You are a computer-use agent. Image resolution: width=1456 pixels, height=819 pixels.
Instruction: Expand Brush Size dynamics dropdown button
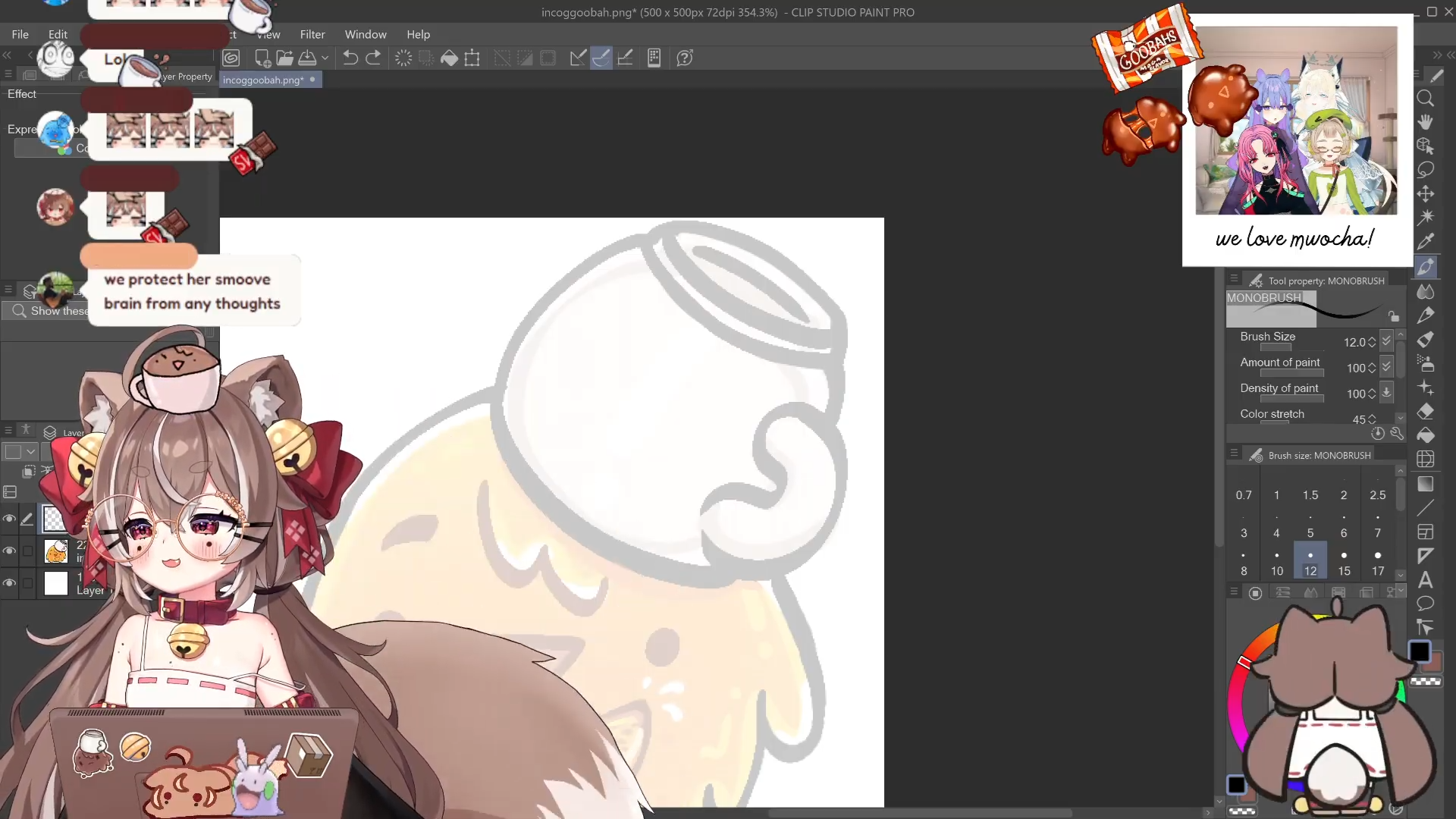pos(1386,341)
